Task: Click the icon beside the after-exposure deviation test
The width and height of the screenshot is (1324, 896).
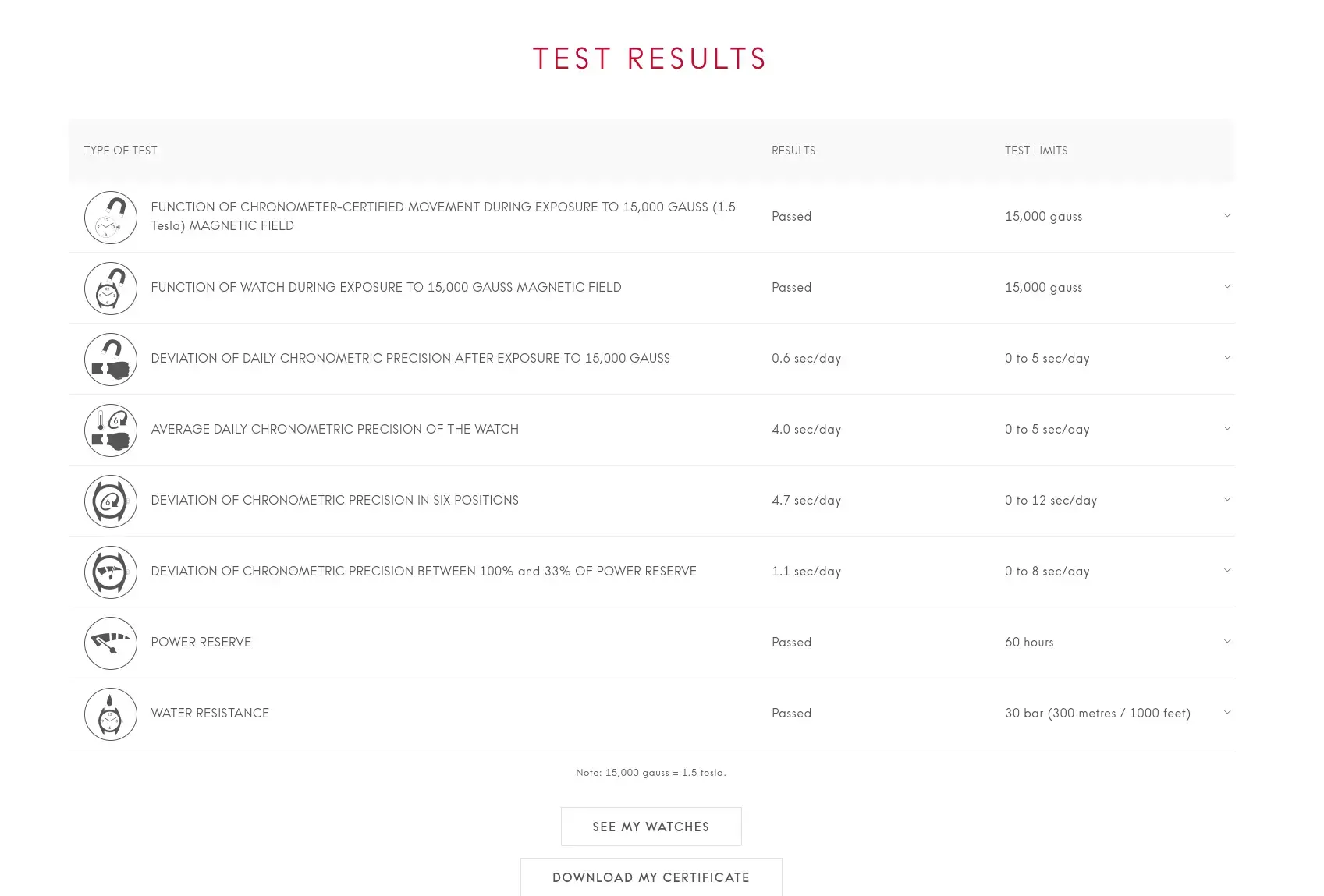Action: pyautogui.click(x=111, y=359)
